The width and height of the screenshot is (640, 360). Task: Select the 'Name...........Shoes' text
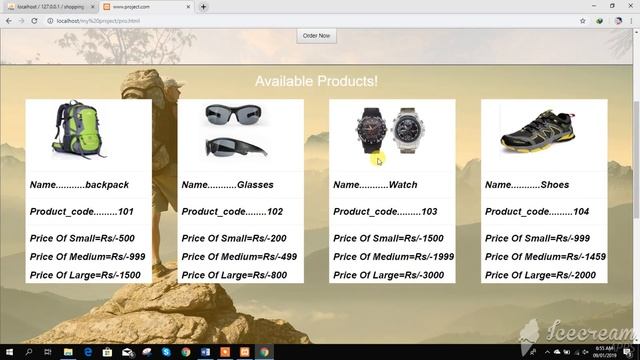pos(527,185)
